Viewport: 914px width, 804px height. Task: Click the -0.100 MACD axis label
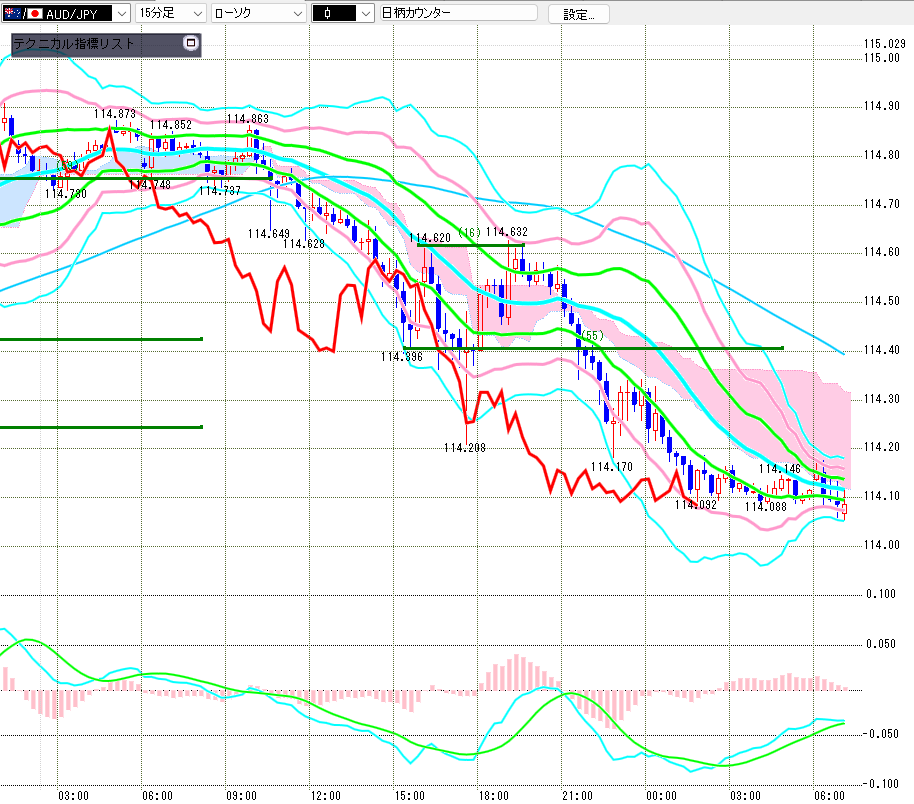click(x=881, y=784)
